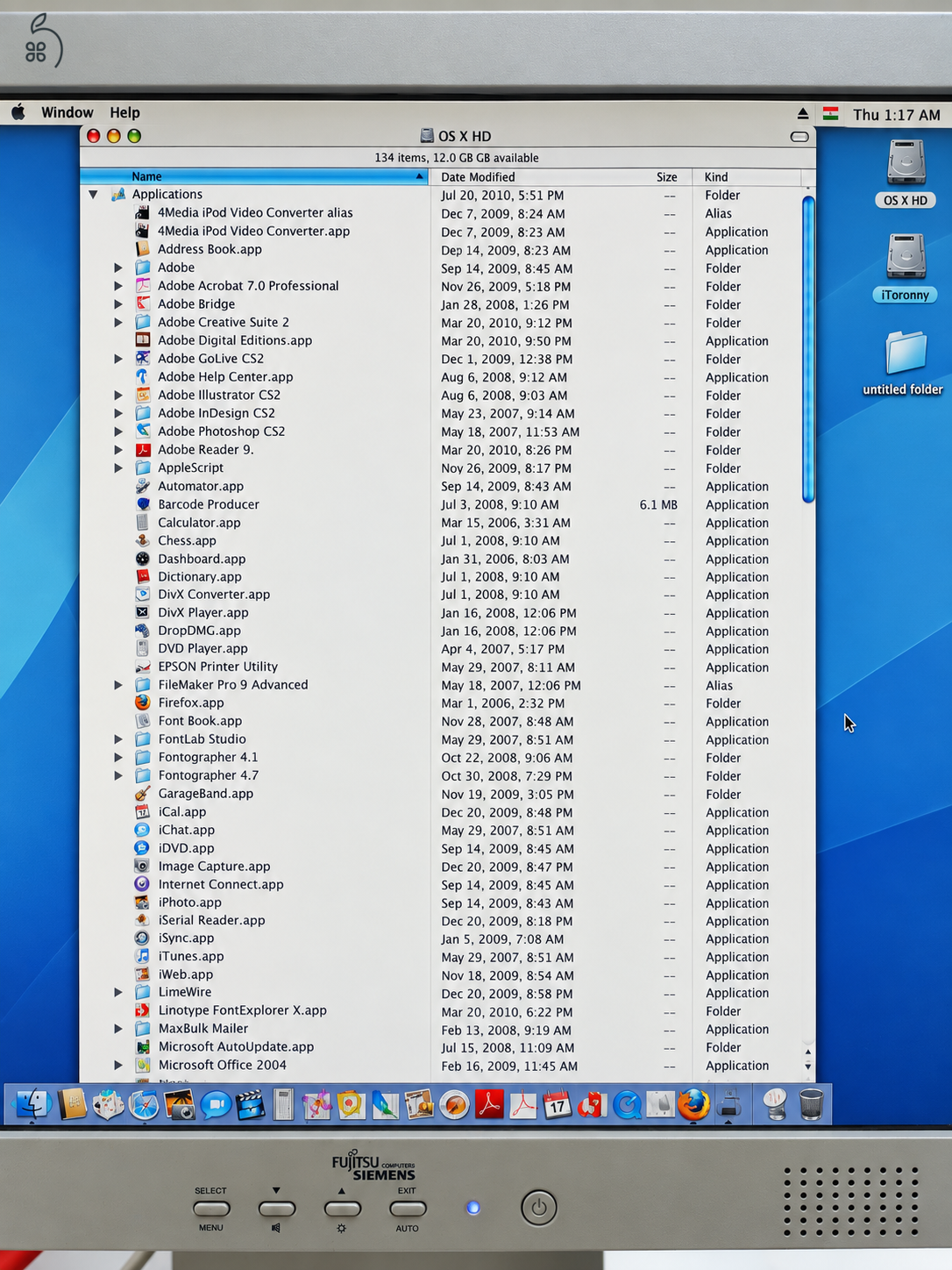This screenshot has height=1270, width=952.
Task: Open the Help menu
Action: pyautogui.click(x=124, y=112)
